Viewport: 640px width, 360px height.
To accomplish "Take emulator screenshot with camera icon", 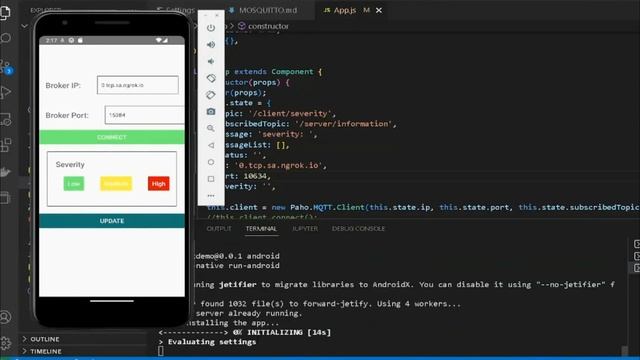I will click(x=211, y=111).
